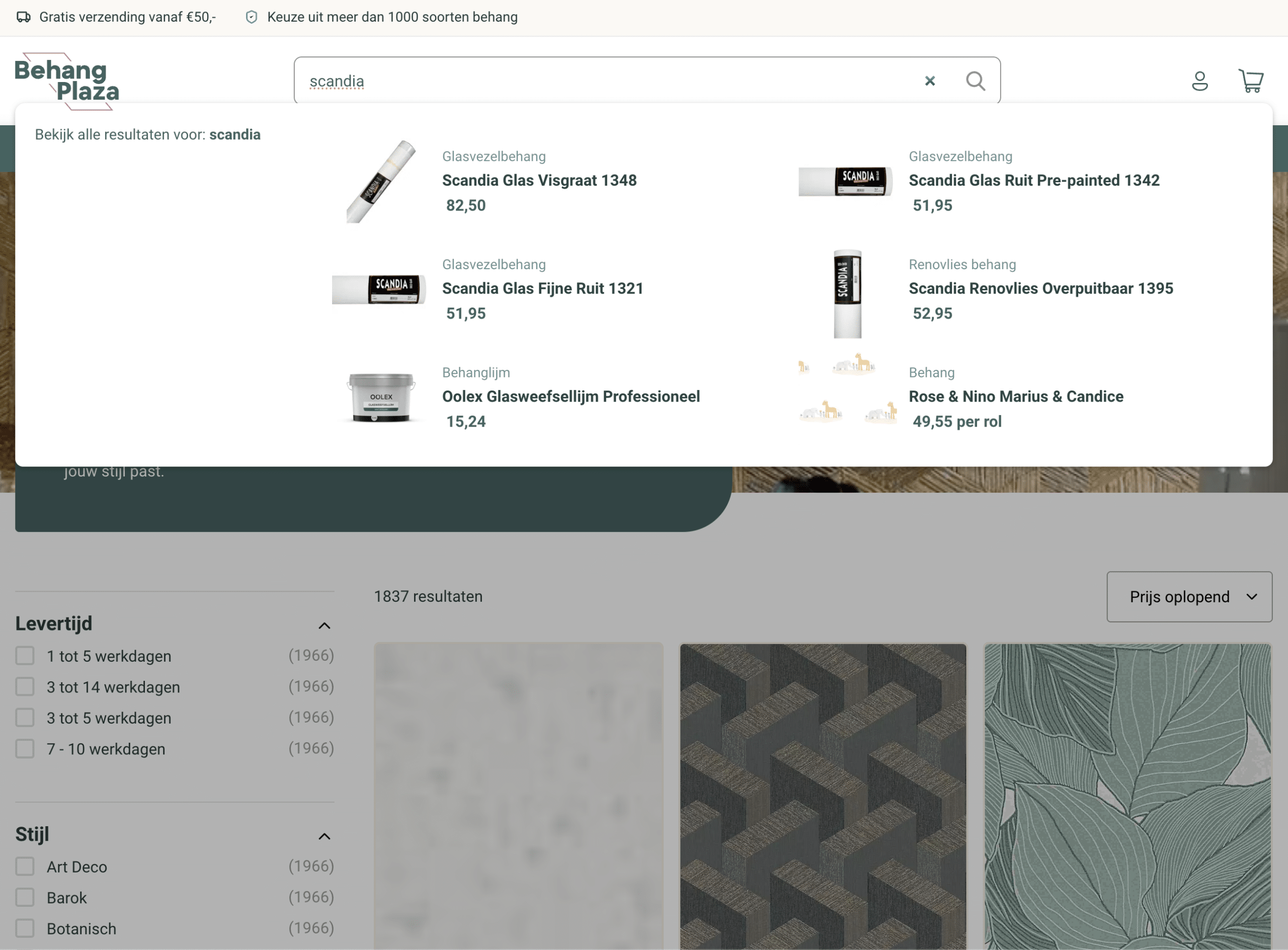Check the Botanisch filter checkbox
The height and width of the screenshot is (950, 1288).
tap(25, 927)
